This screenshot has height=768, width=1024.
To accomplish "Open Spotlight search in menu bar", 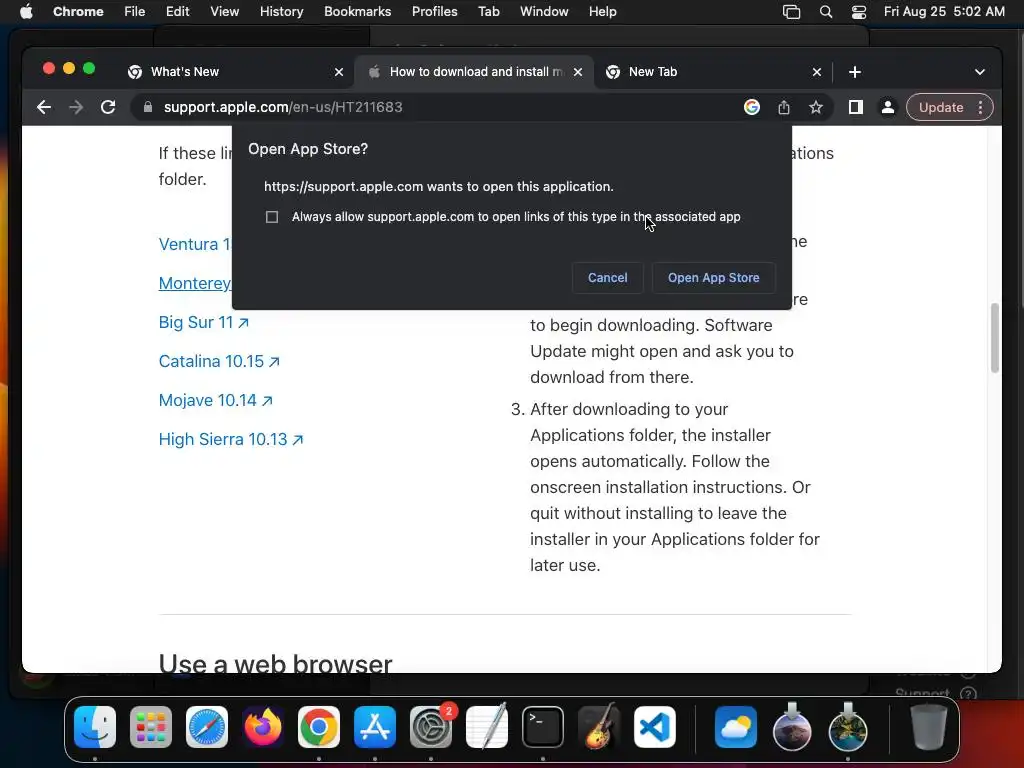I will pos(825,11).
